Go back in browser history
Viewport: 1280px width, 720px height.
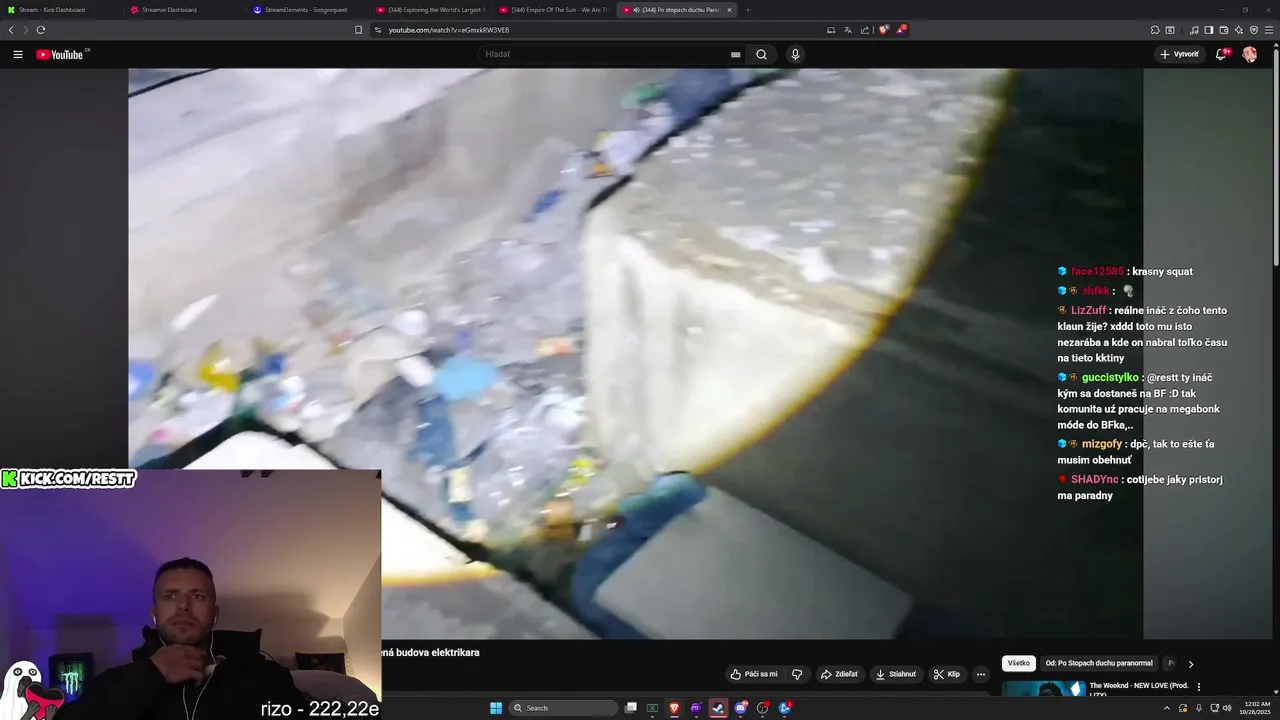click(x=11, y=30)
